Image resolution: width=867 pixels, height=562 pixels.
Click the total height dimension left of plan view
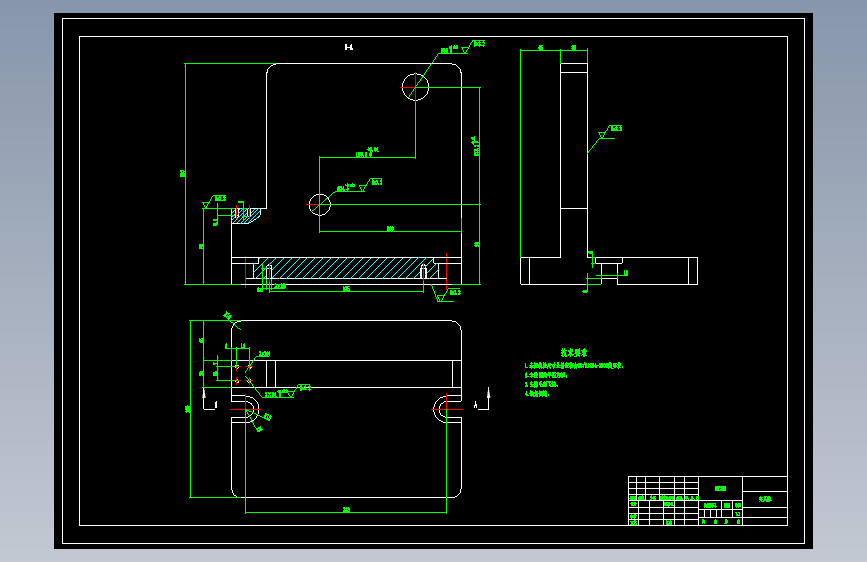coord(188,409)
